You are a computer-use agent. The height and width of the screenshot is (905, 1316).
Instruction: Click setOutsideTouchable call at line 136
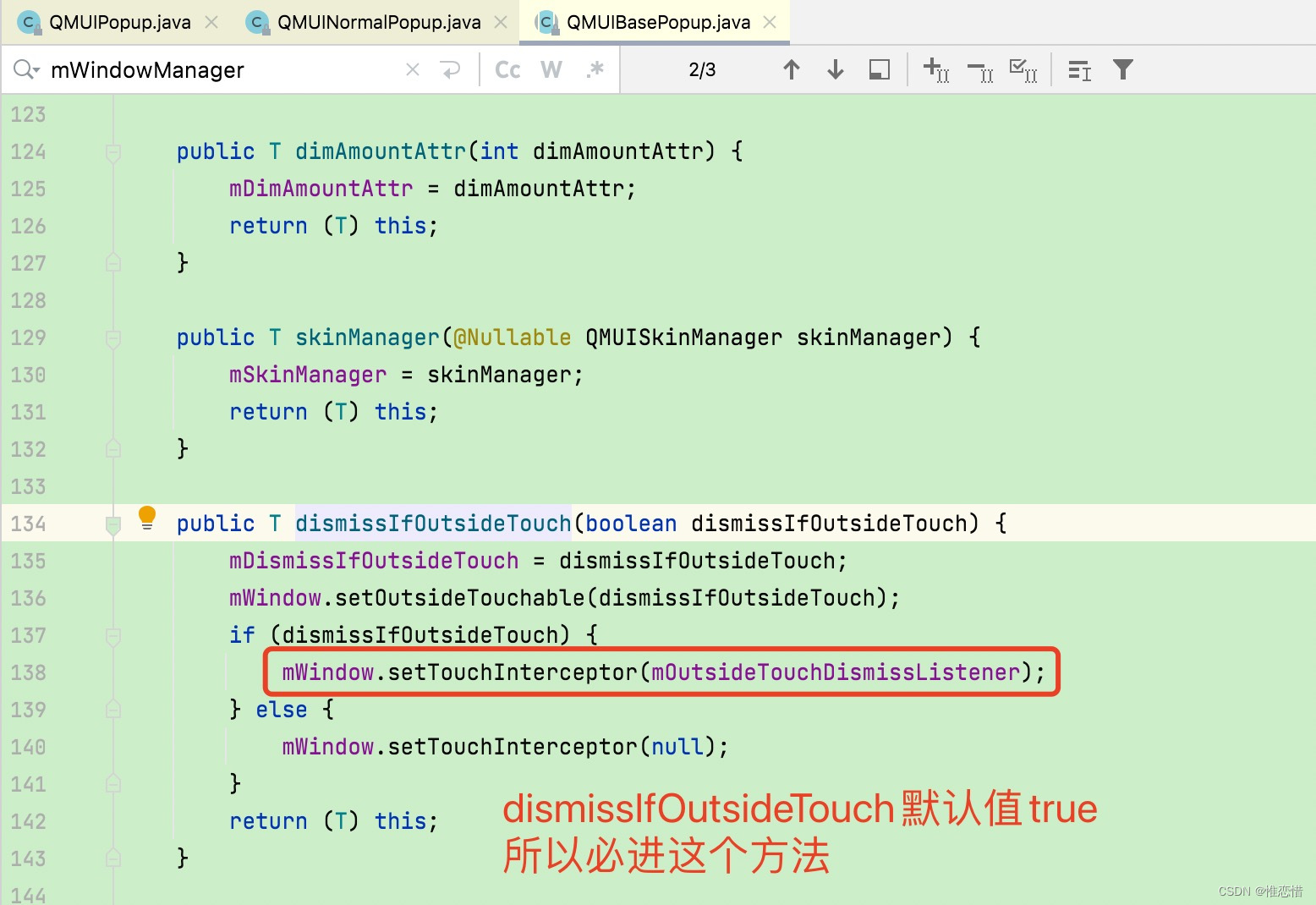[x=459, y=598]
